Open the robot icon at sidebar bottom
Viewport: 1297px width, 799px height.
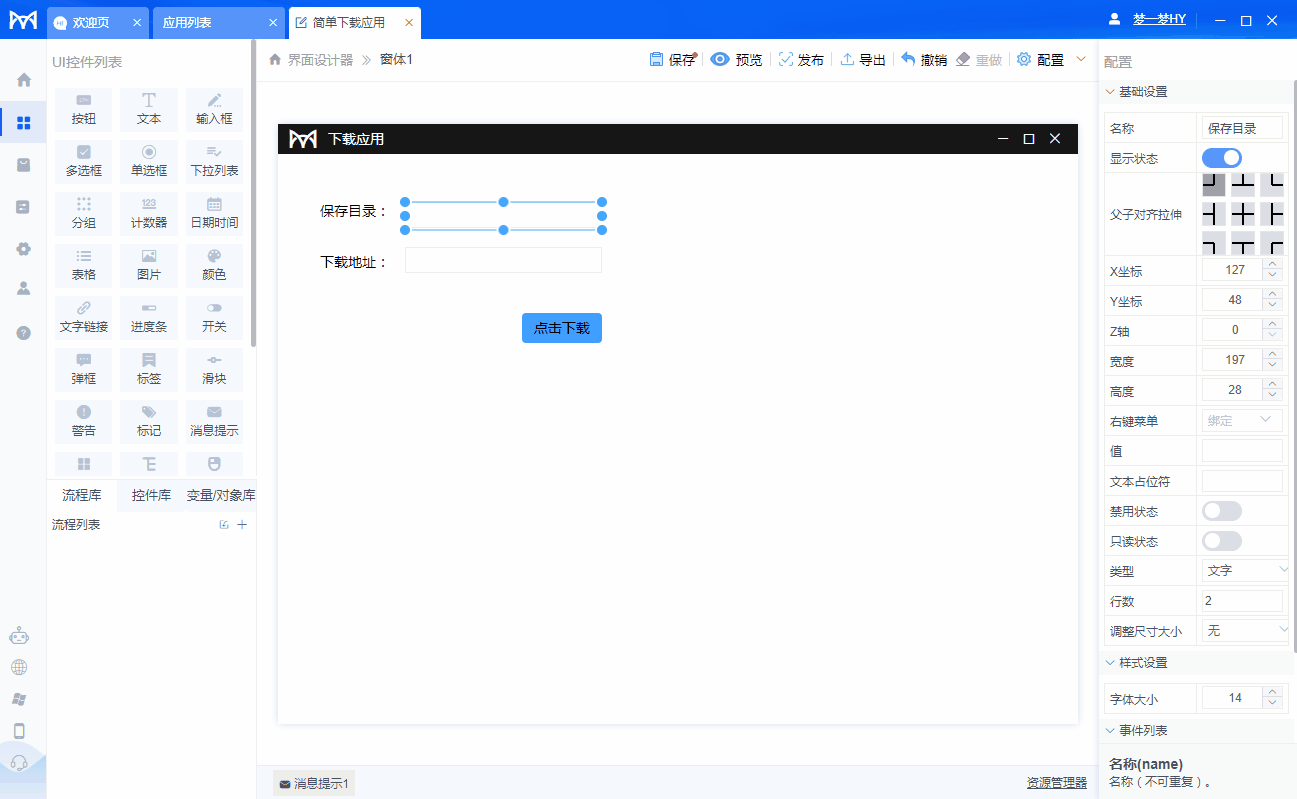[19, 635]
